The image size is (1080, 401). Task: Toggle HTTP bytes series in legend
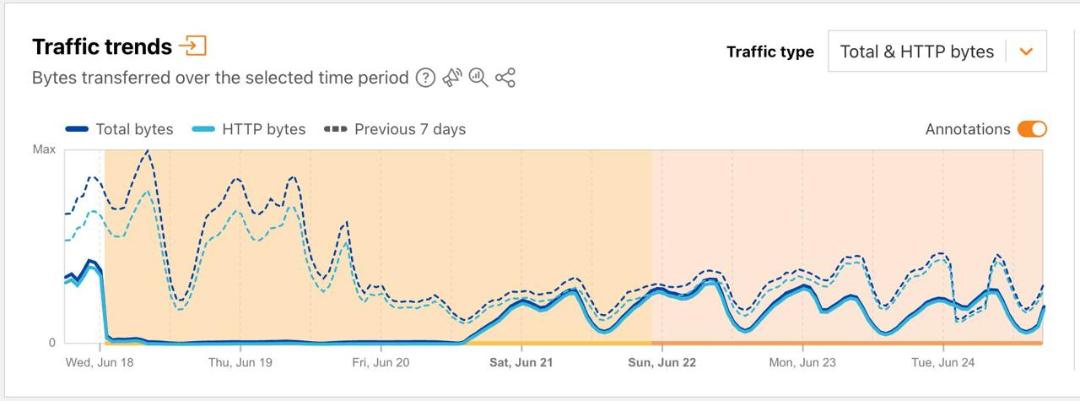coord(250,129)
